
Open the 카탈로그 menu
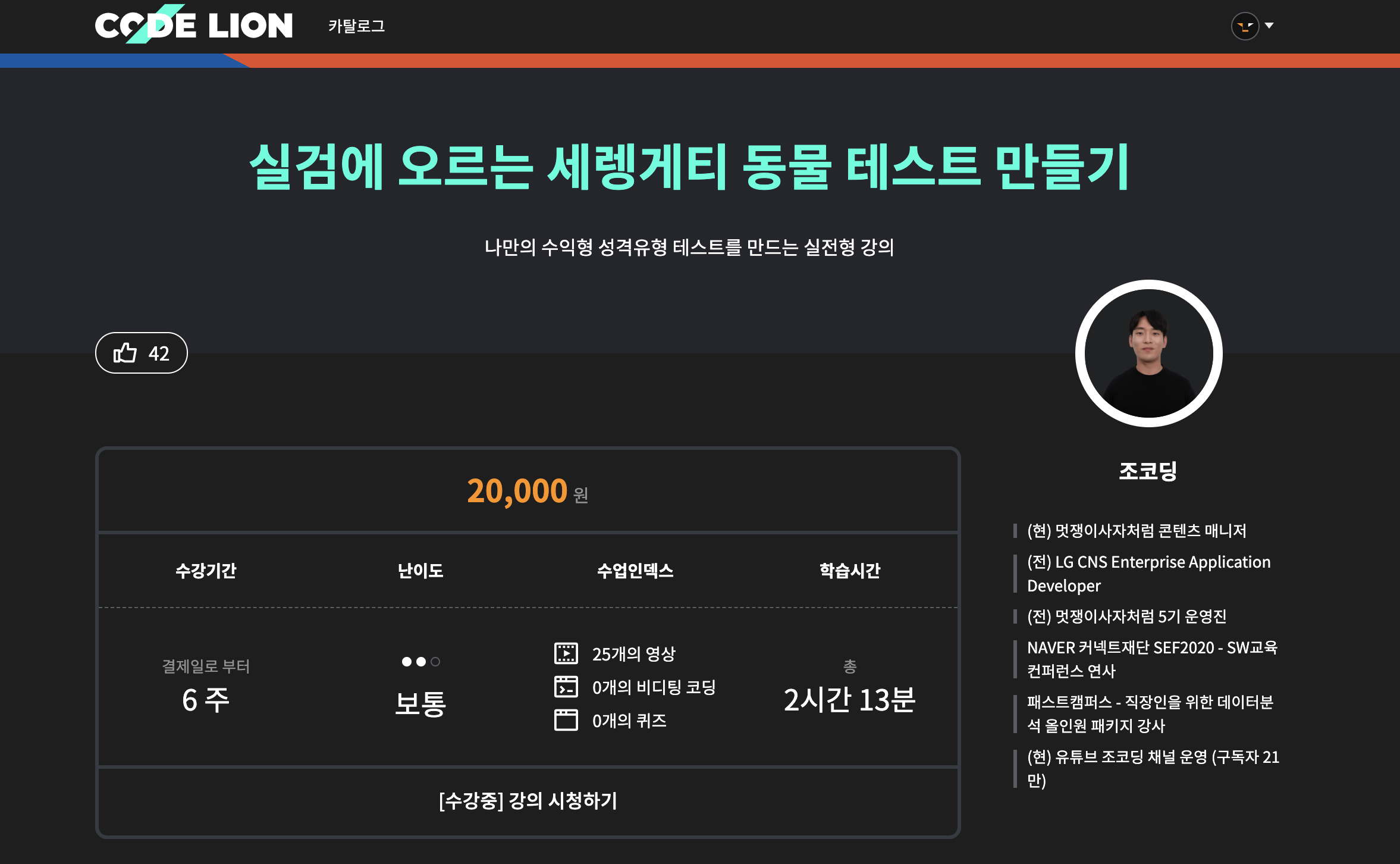pyautogui.click(x=356, y=26)
